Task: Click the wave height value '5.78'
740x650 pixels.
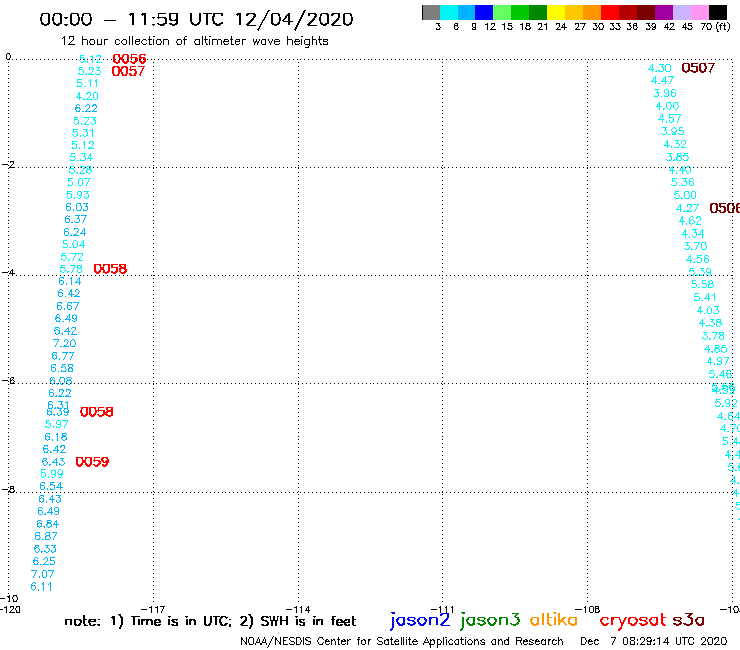Action: pyautogui.click(x=71, y=269)
